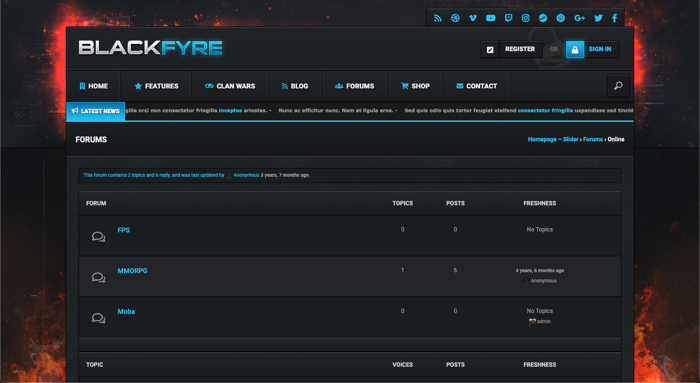Click the admin avatar in Moba row
This screenshot has width=700, height=383.
pos(532,321)
